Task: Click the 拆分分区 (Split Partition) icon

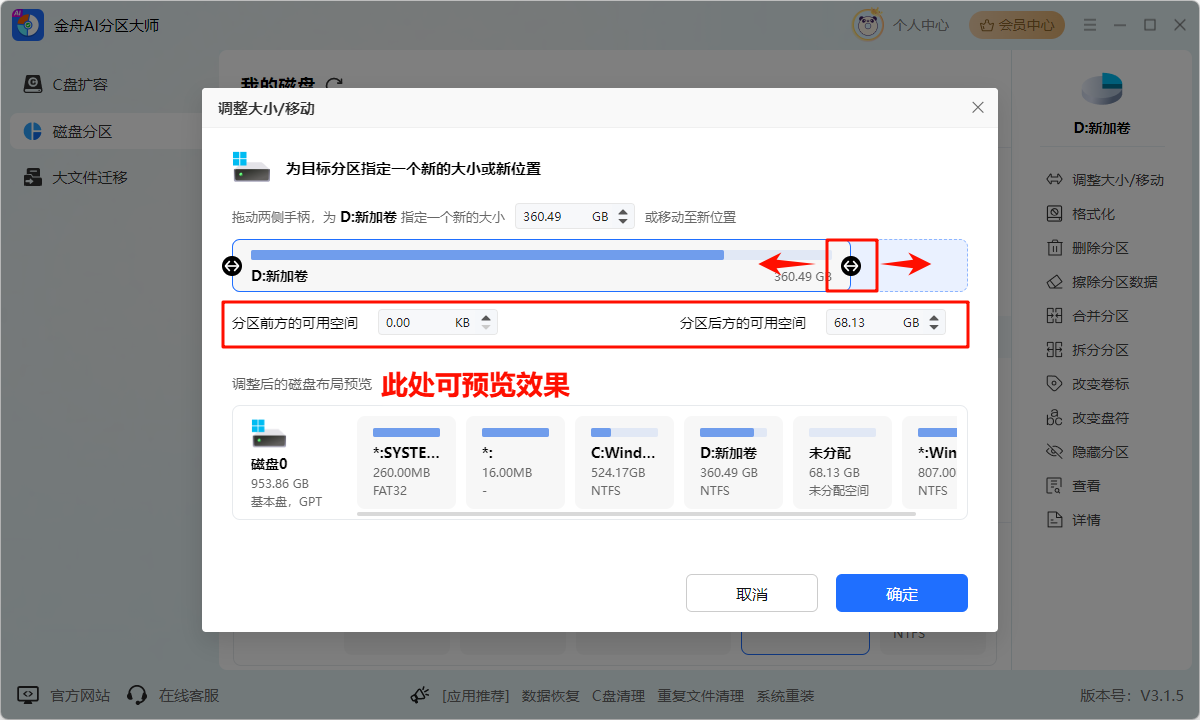Action: (1054, 349)
